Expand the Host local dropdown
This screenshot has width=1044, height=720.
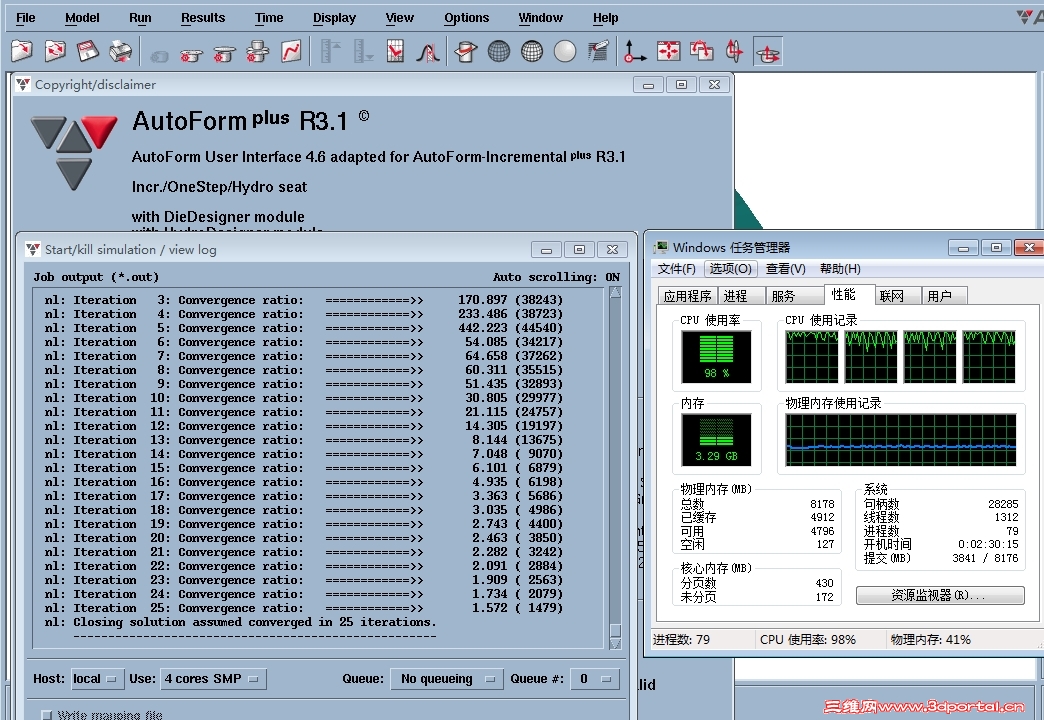pos(96,679)
